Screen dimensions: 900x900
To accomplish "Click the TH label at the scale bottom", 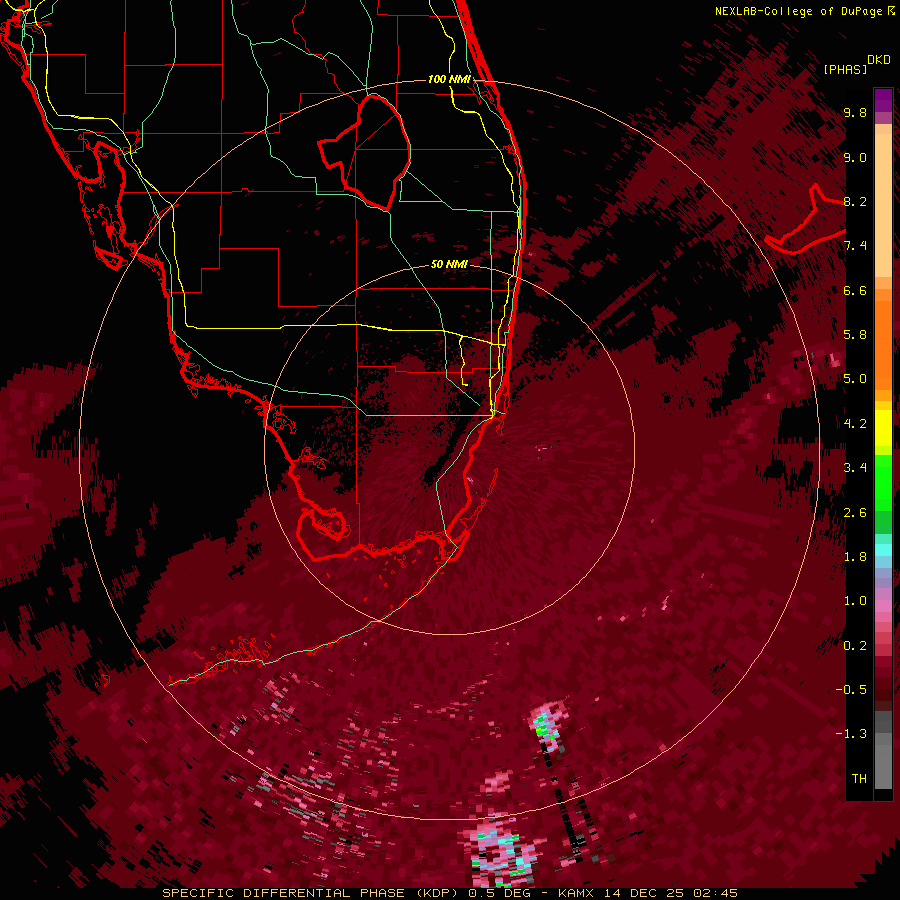I will pos(859,778).
